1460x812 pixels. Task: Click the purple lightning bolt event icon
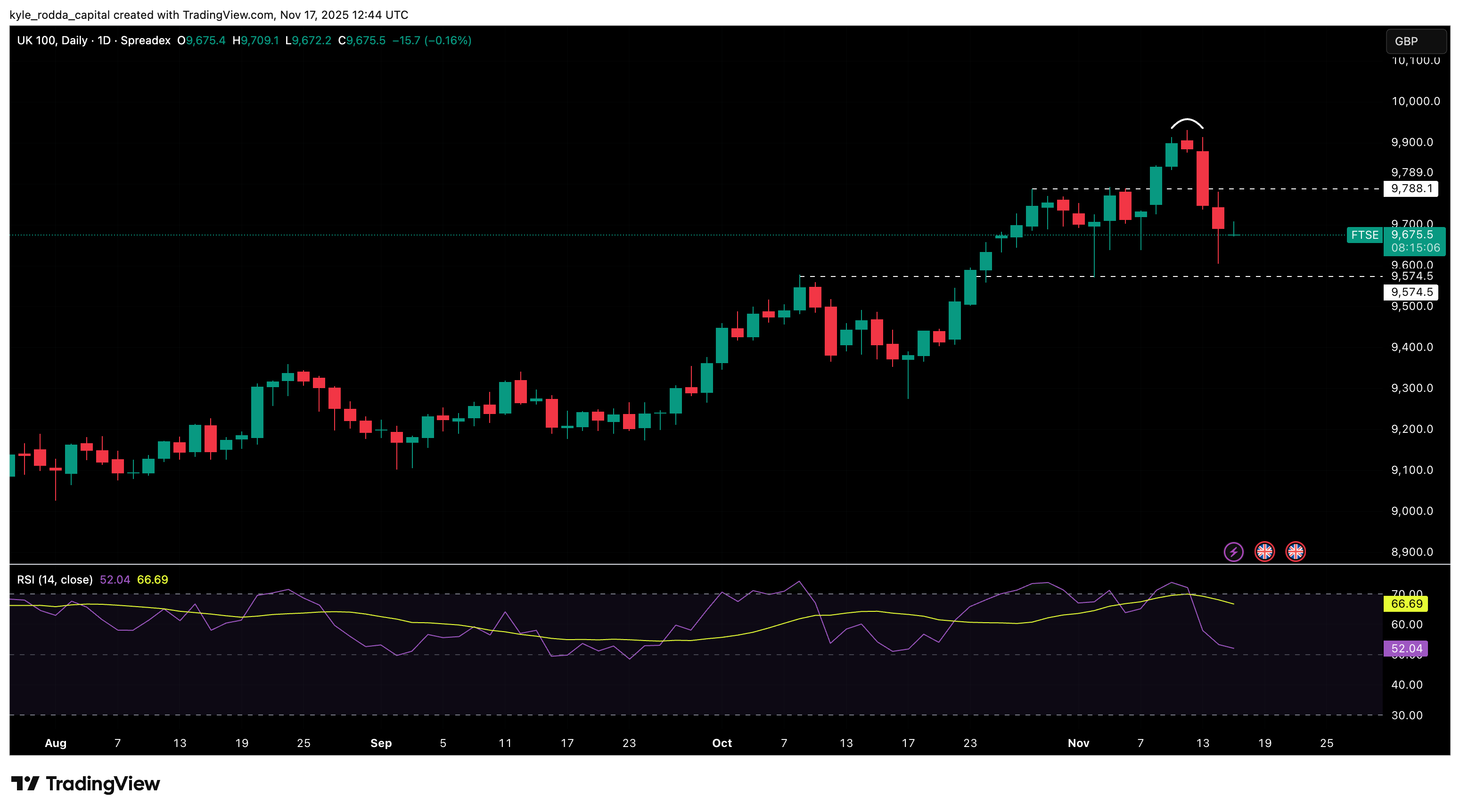[1233, 552]
